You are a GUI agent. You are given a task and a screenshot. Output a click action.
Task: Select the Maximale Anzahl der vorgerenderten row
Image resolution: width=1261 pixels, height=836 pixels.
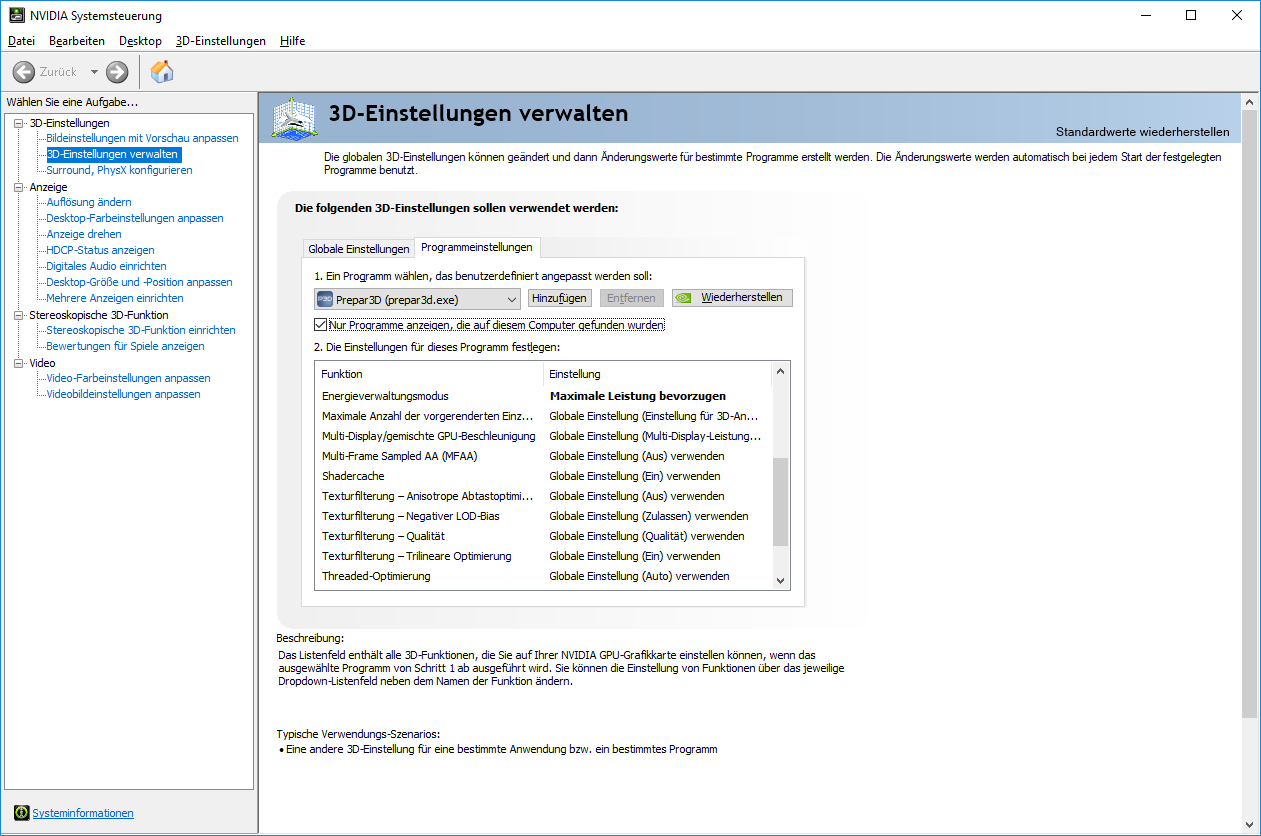pos(543,416)
